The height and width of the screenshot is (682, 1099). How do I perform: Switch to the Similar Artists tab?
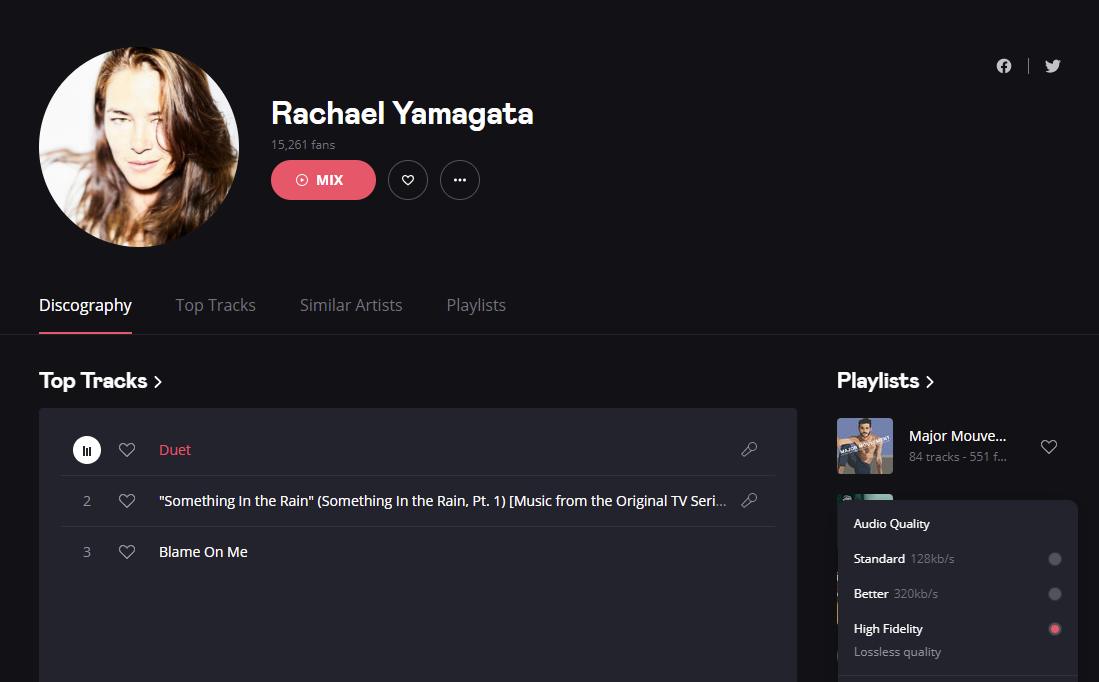coord(351,306)
